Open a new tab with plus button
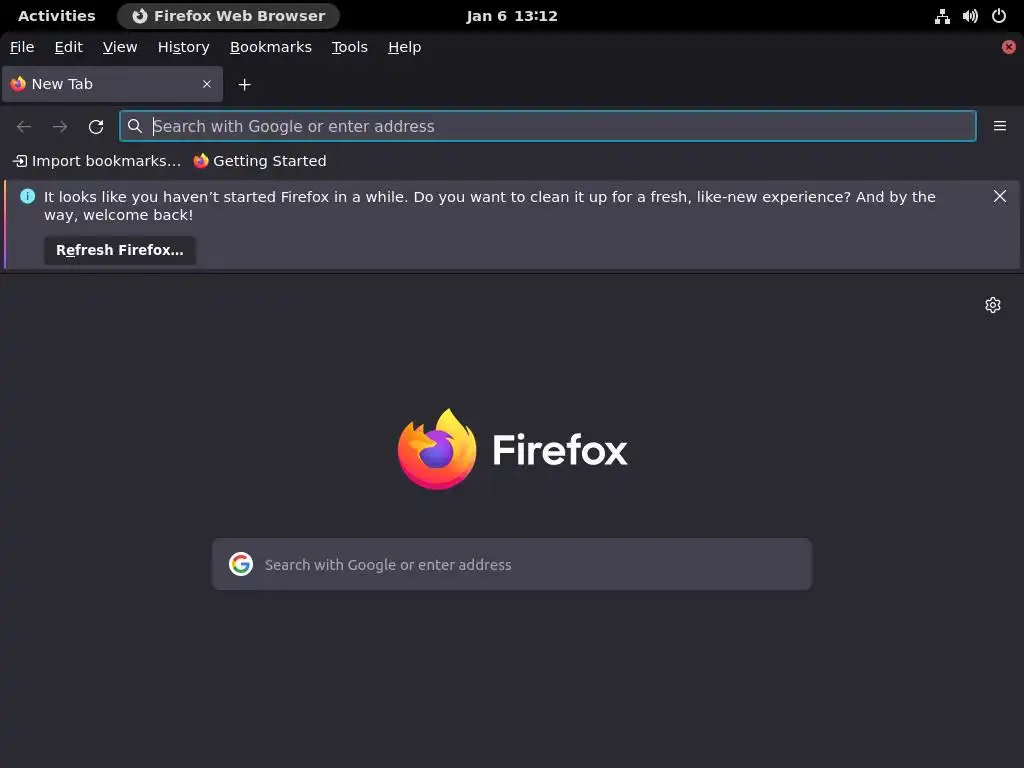Image resolution: width=1024 pixels, height=768 pixels. click(x=244, y=84)
